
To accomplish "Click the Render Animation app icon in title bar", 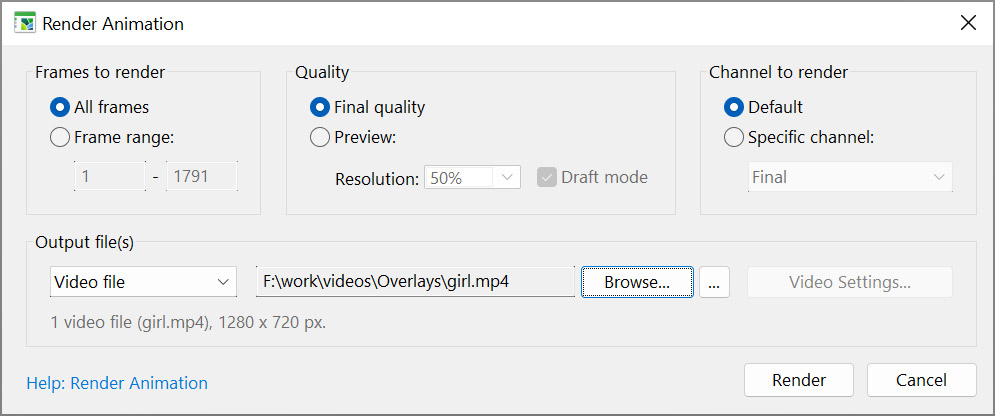I will coord(24,23).
